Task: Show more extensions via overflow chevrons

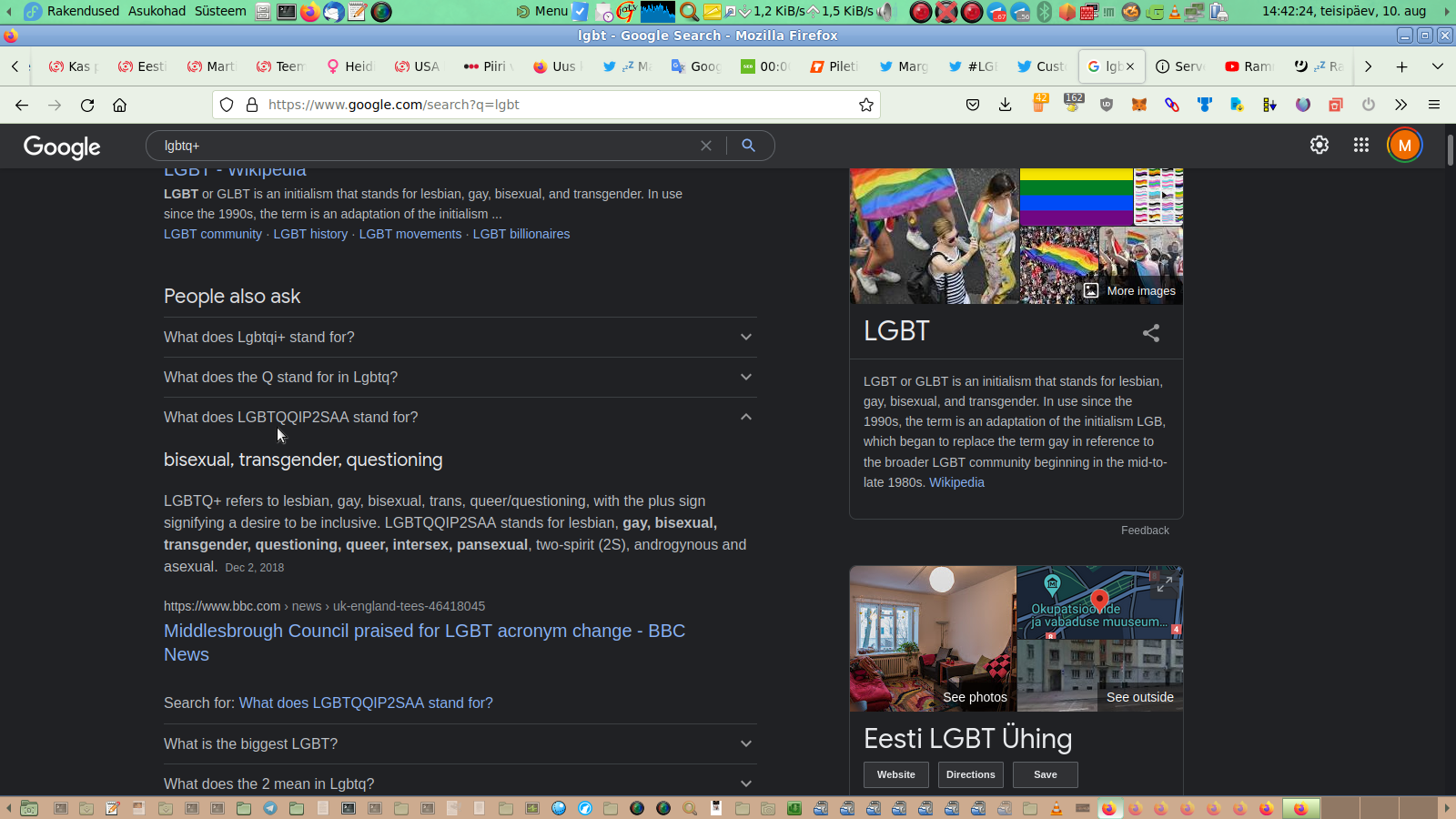Action: click(1401, 105)
